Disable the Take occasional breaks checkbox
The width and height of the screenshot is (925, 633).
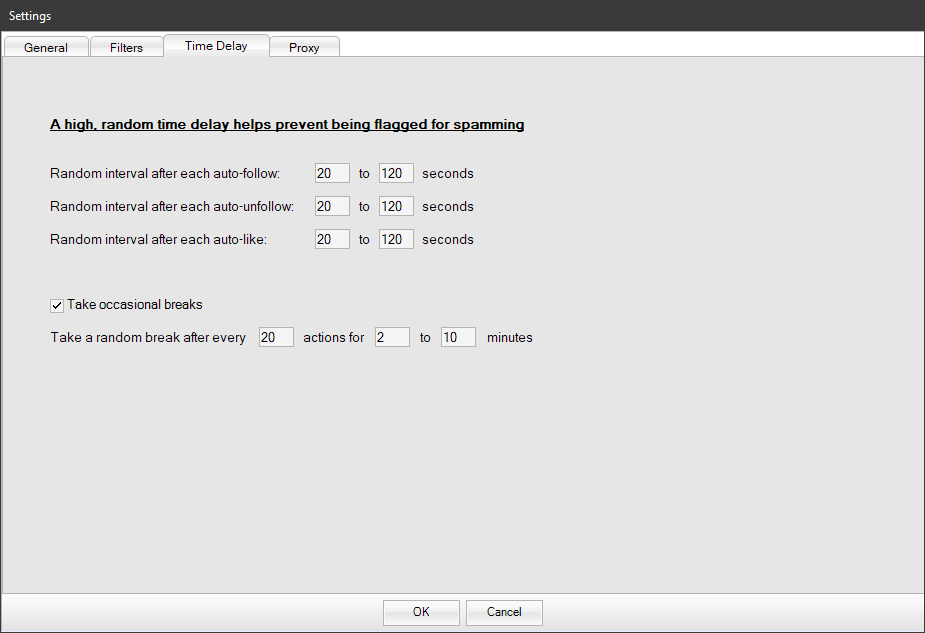57,305
